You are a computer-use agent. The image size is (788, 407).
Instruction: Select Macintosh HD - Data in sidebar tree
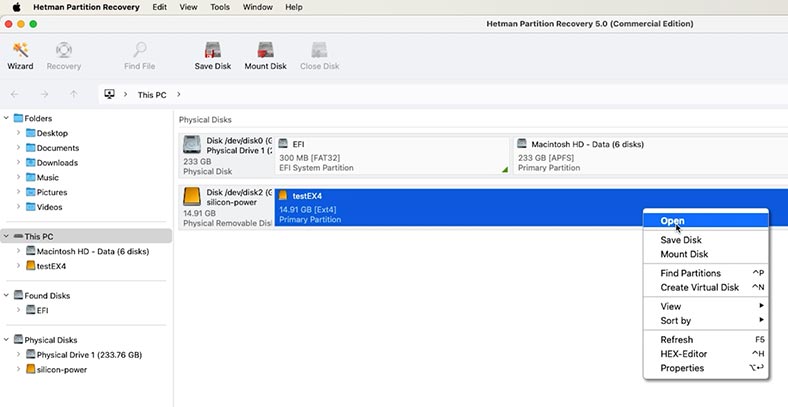(x=92, y=251)
